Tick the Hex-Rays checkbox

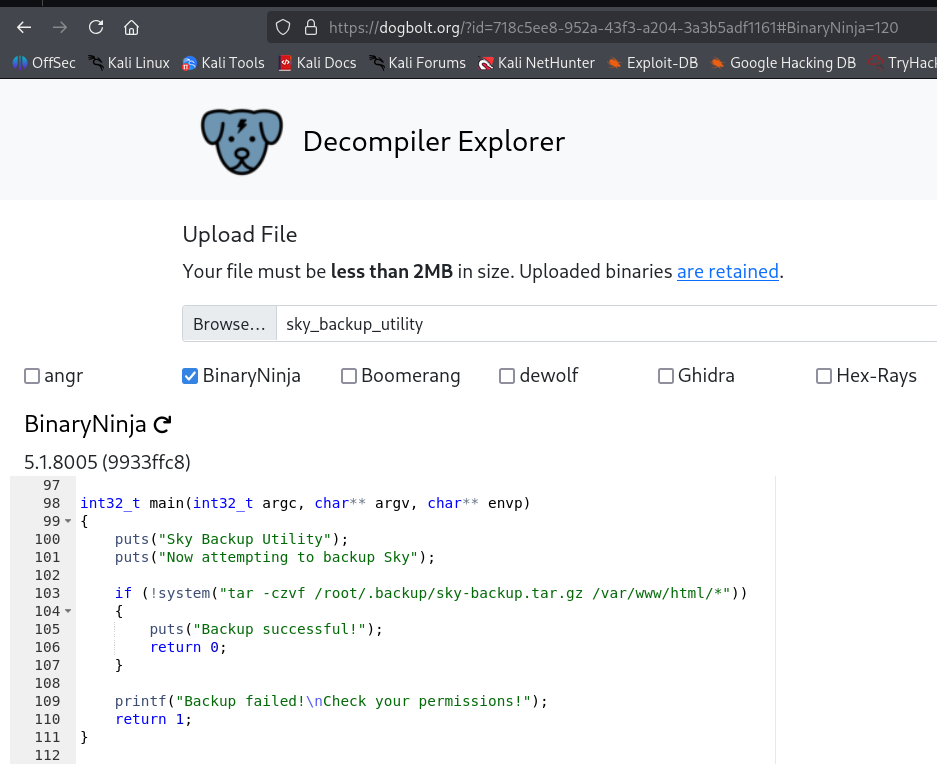[x=824, y=376]
